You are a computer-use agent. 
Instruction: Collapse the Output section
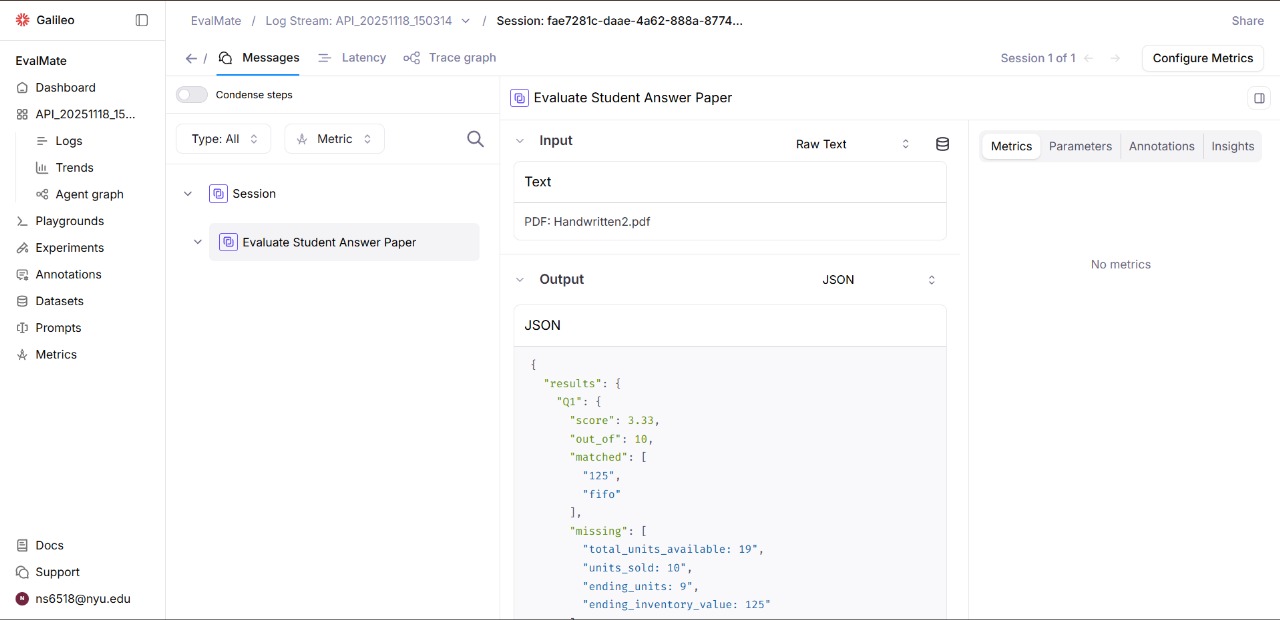tap(520, 280)
